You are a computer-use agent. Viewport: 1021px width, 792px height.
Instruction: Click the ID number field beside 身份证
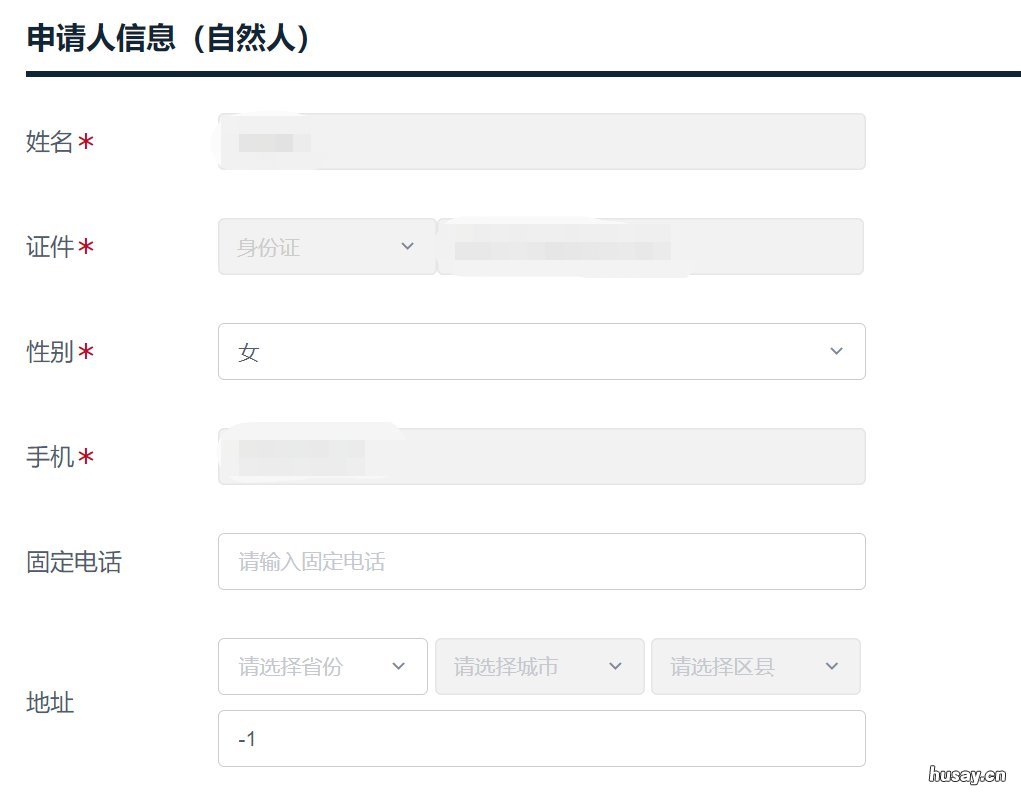[650, 247]
